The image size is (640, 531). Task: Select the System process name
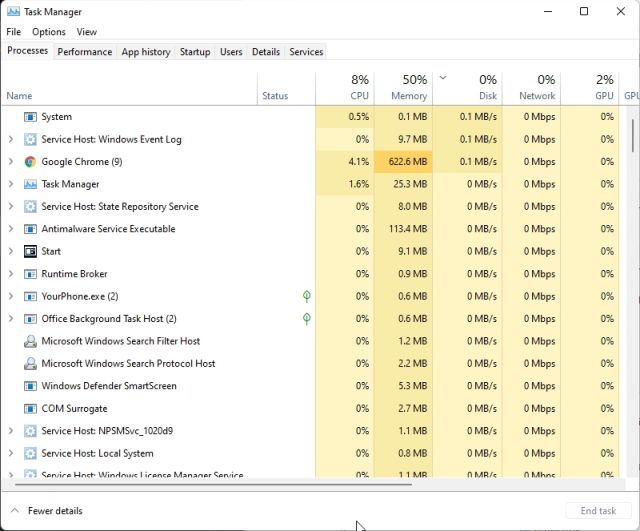coord(56,117)
